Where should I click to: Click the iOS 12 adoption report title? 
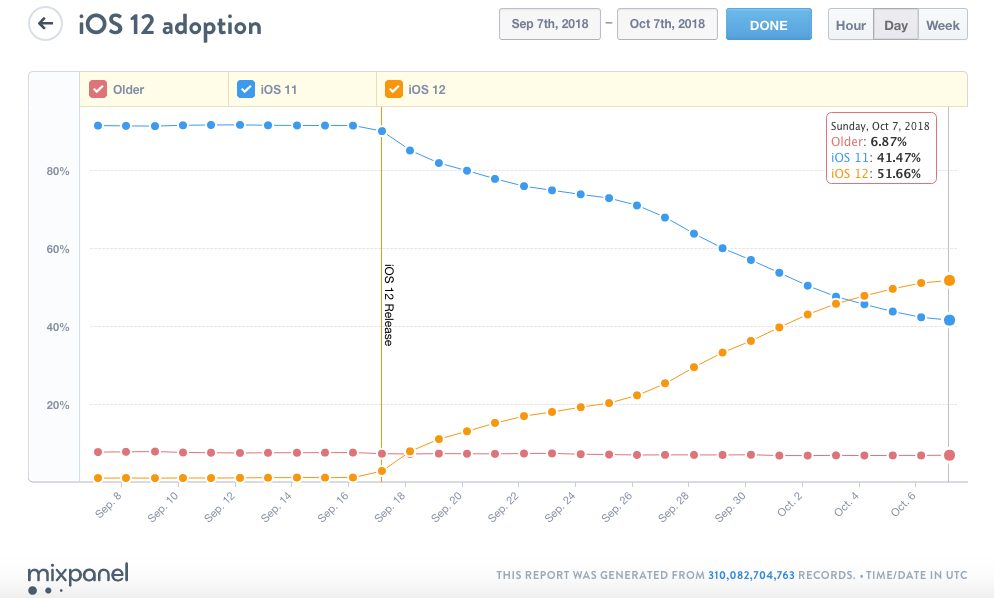click(170, 25)
